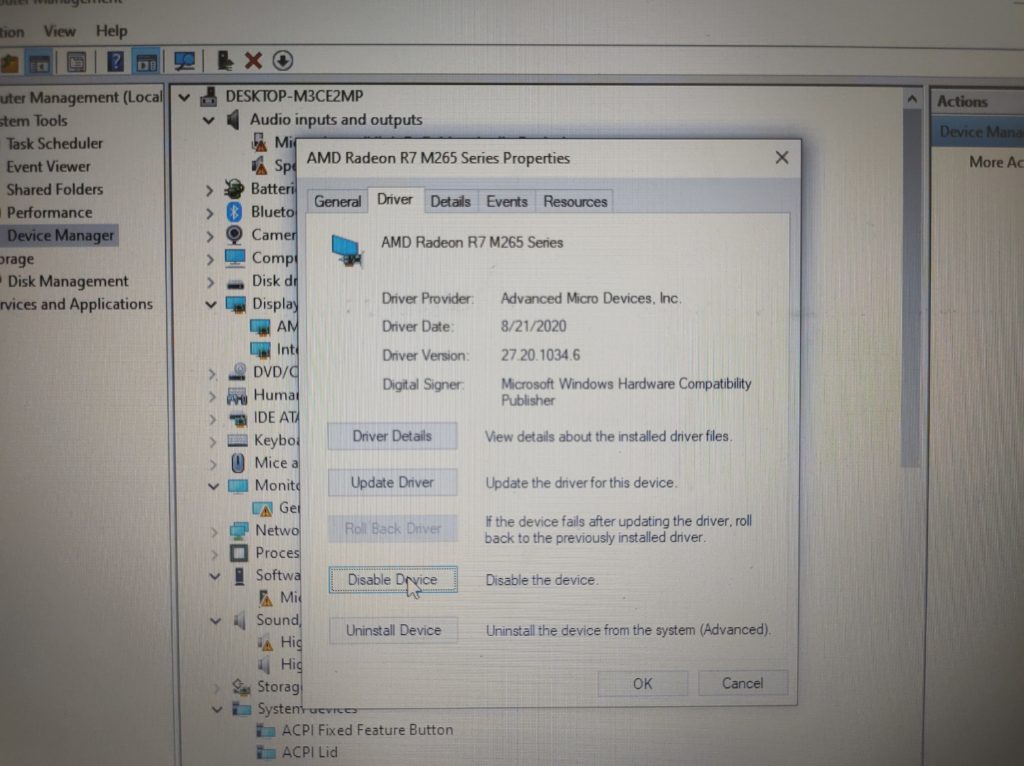Click the grayed Roll Back Driver button
Screen dimensions: 1024x766
(x=393, y=528)
